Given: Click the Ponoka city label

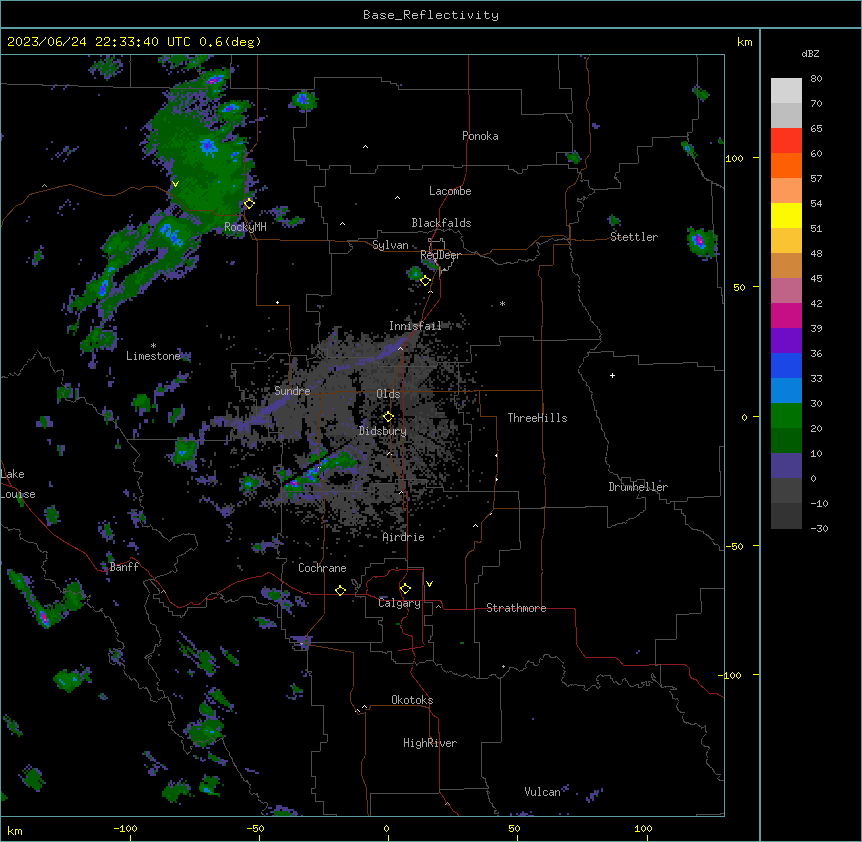Looking at the screenshot, I should pos(480,136).
